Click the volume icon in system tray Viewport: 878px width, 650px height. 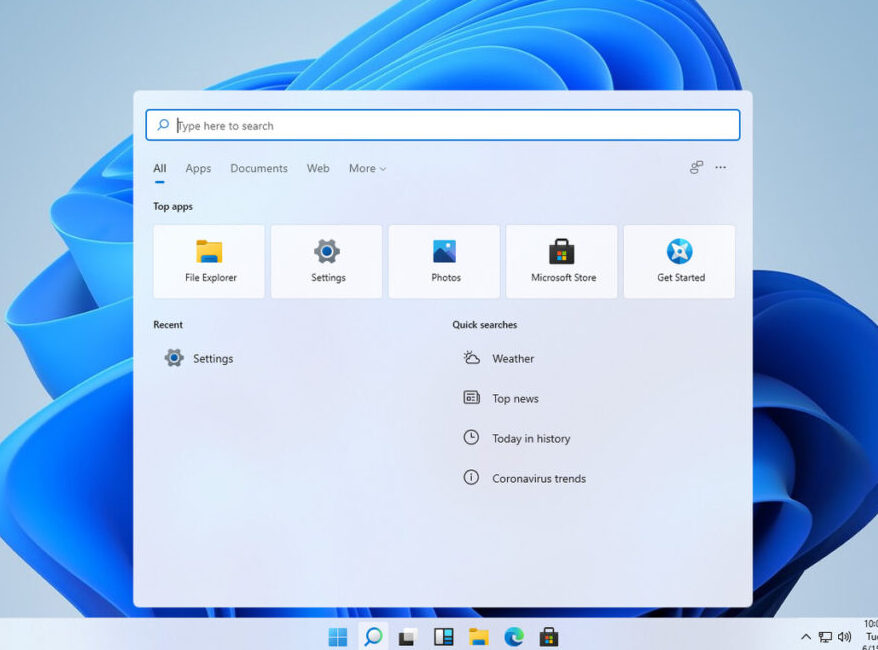coord(844,637)
